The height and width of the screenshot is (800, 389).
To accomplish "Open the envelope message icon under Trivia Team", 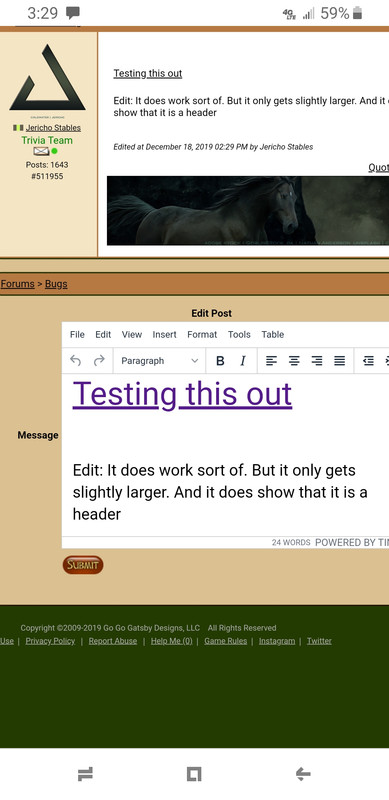I will [41, 152].
